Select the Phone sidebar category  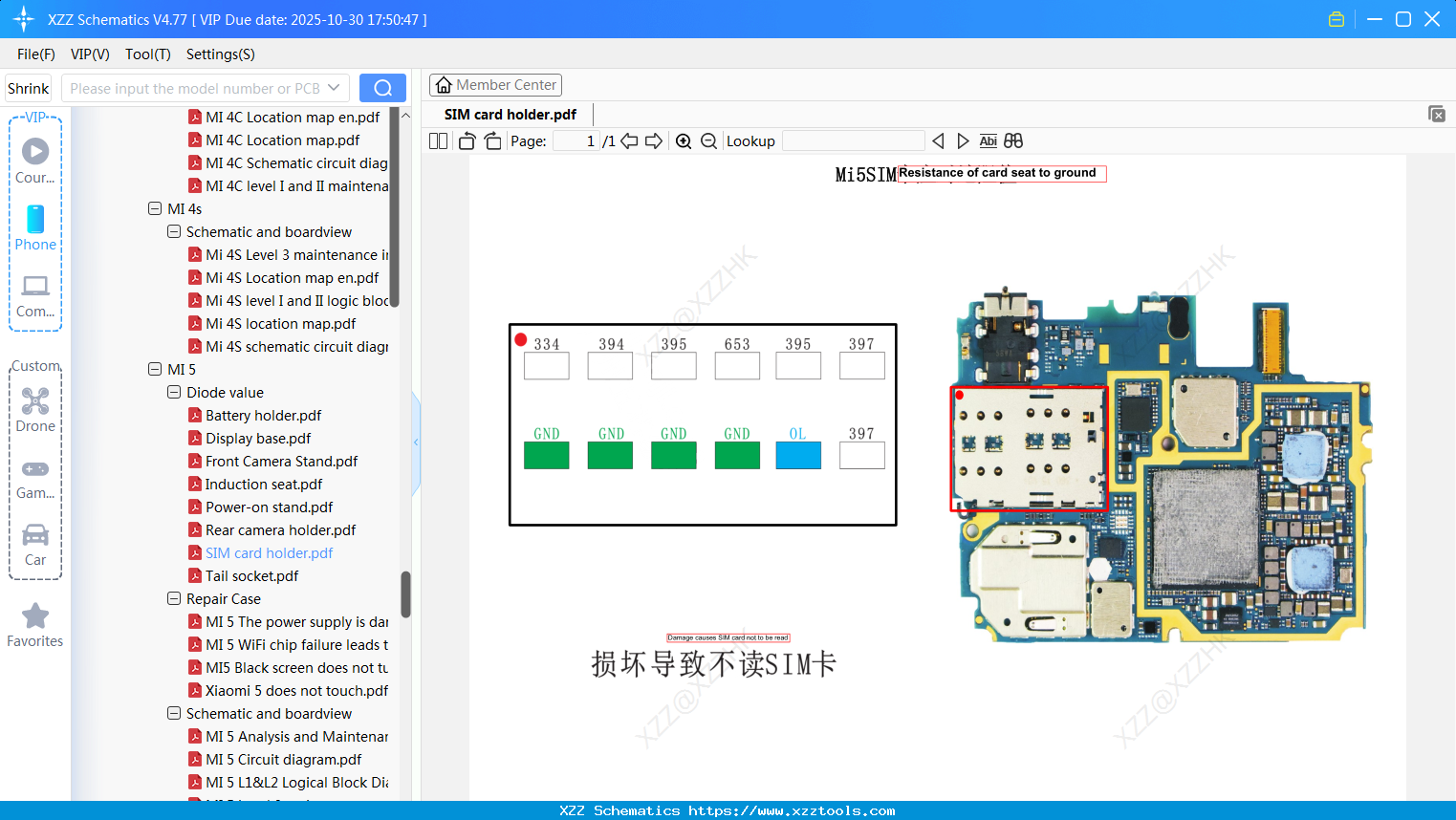[35, 227]
